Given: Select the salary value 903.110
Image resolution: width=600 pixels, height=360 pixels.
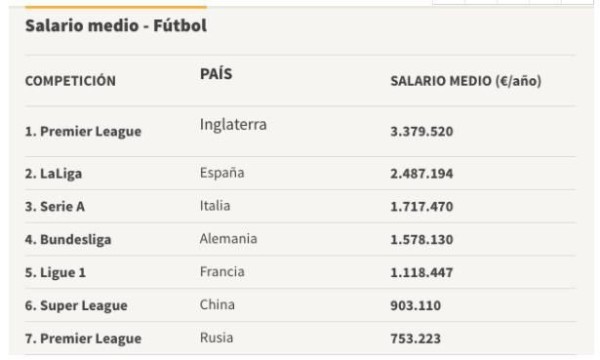Looking at the screenshot, I should (x=416, y=306).
